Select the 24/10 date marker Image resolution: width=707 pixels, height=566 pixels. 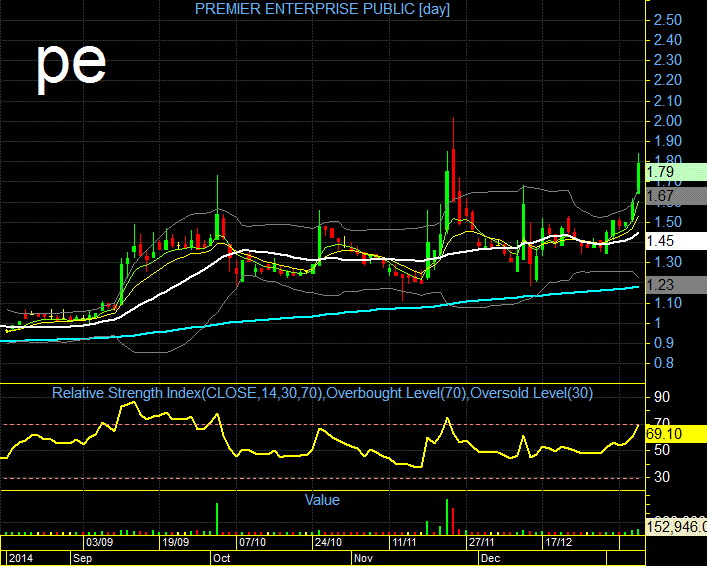tap(328, 542)
